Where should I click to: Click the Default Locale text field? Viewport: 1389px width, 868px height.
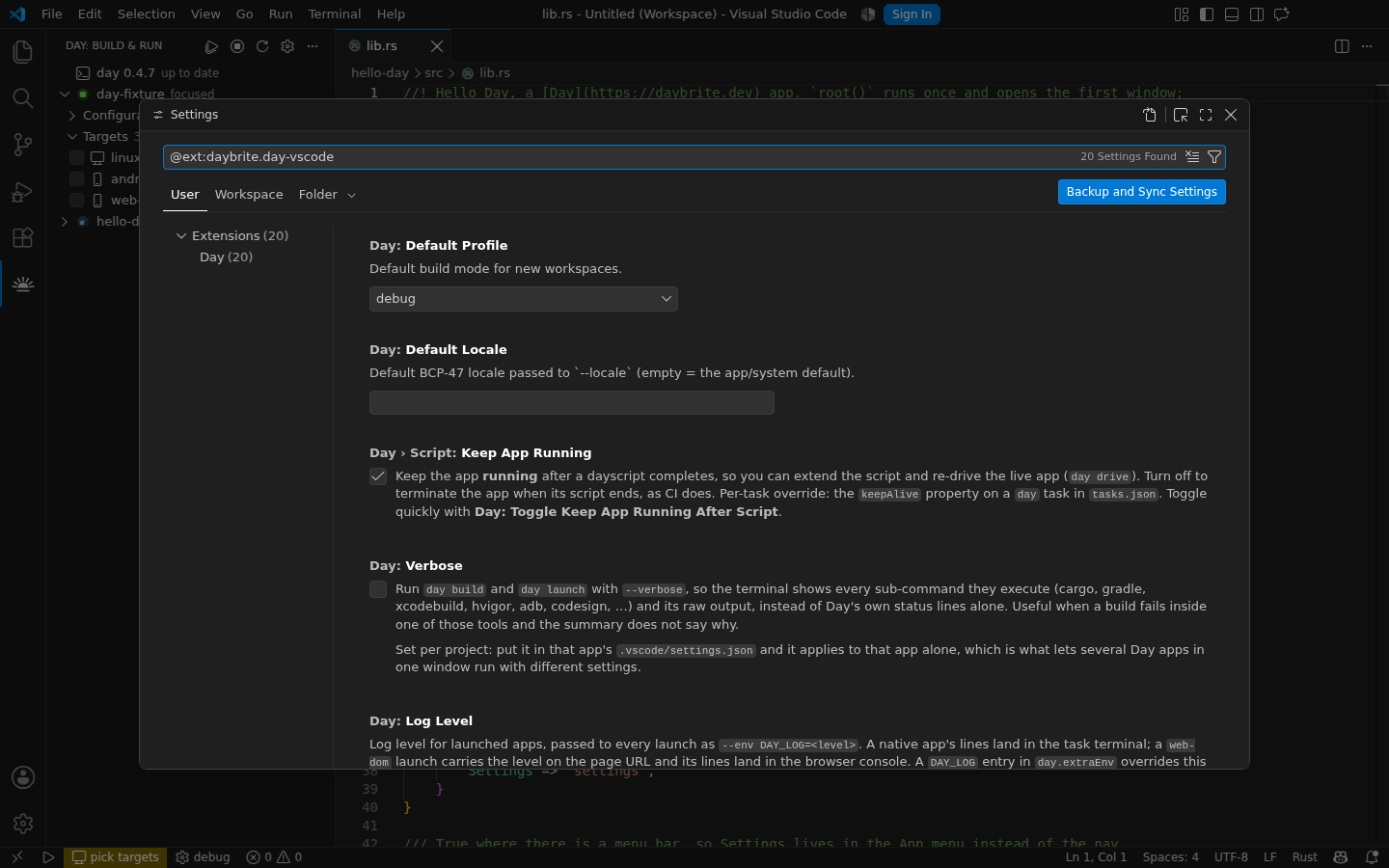[x=572, y=403]
